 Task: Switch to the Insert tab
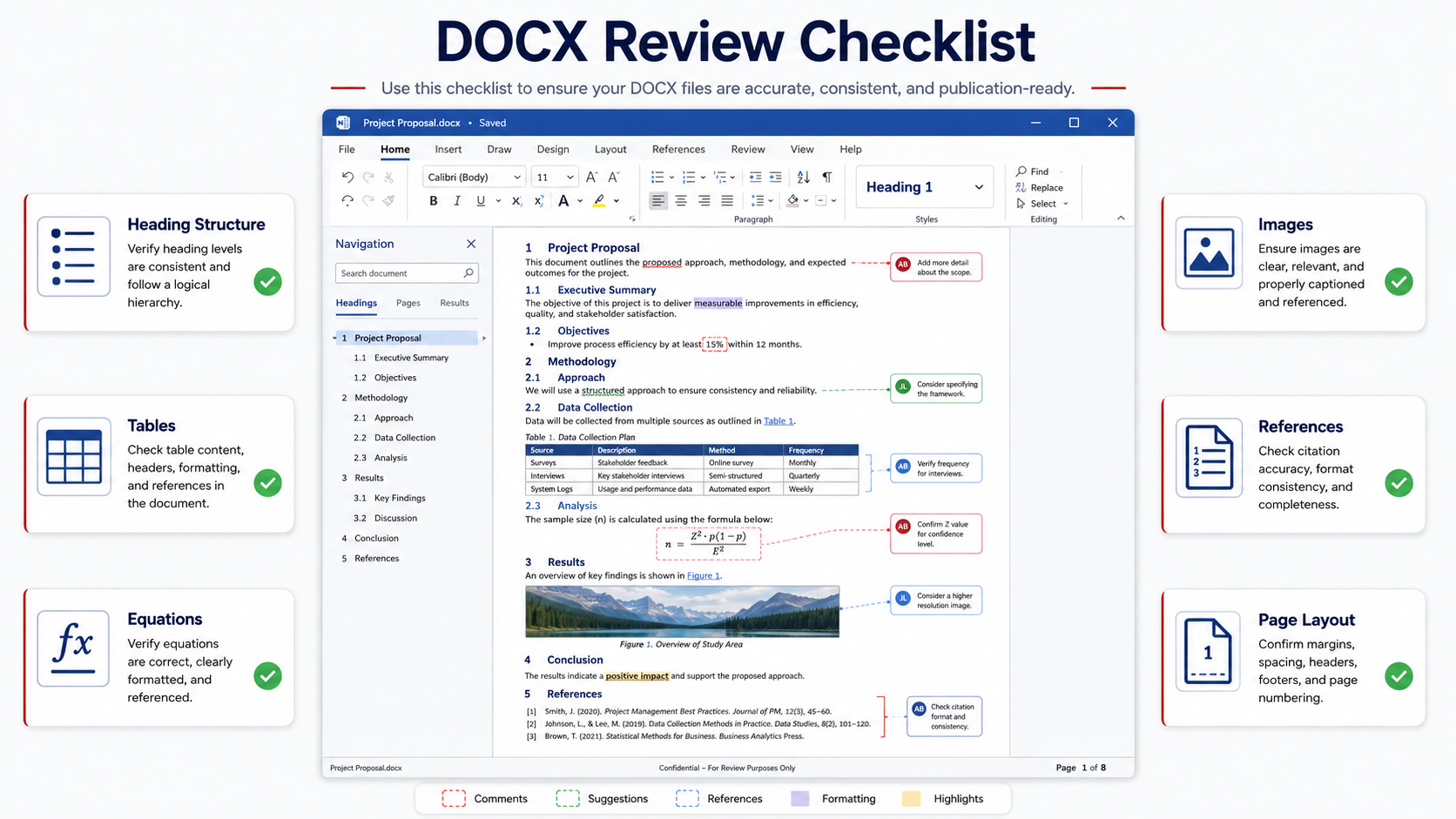448,149
